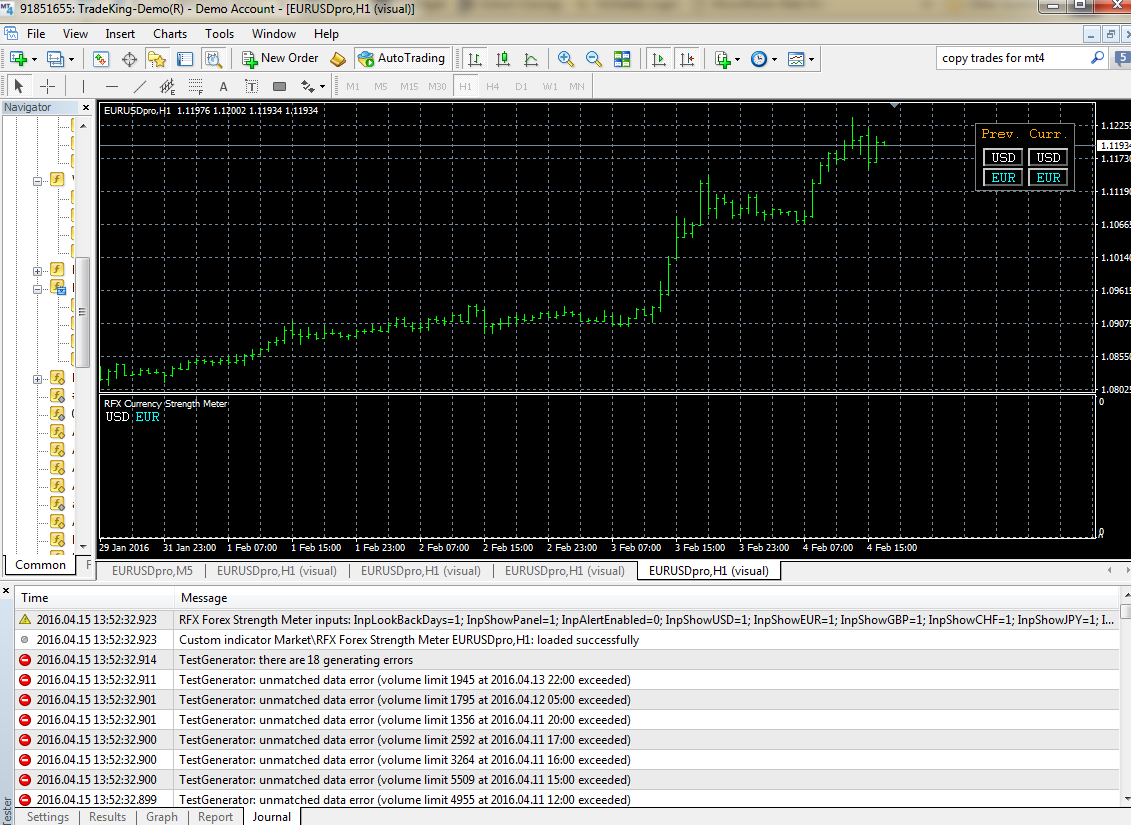Toggle Chart Shift button in toolbar

(x=686, y=59)
